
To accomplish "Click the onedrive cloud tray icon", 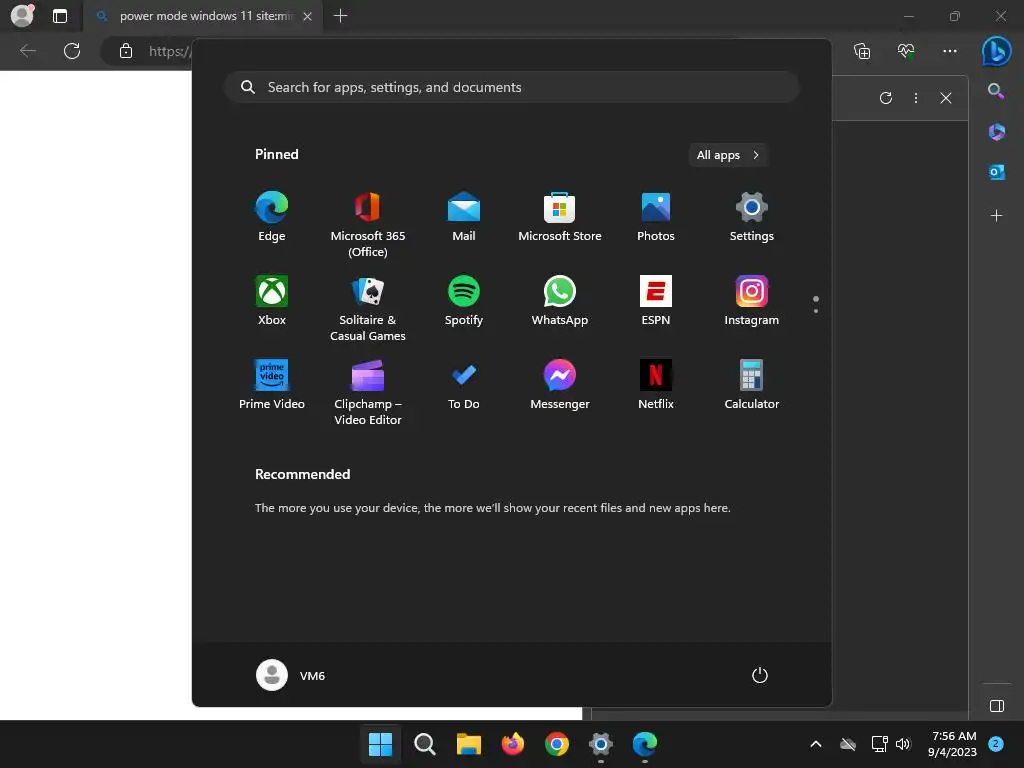I will (848, 744).
